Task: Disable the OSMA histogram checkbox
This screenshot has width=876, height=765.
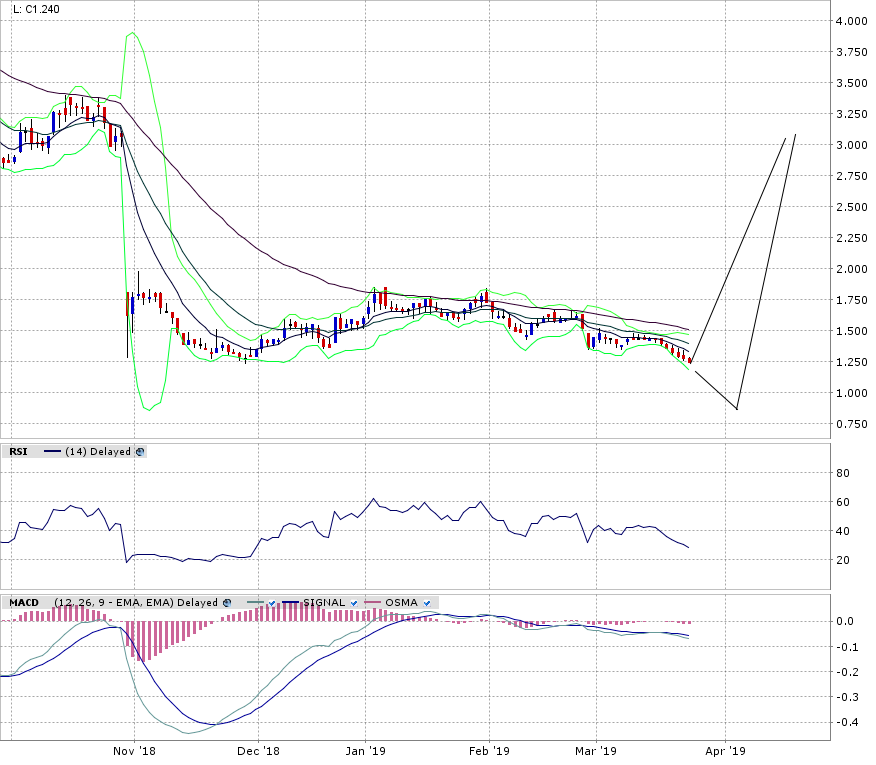Action: pyautogui.click(x=427, y=603)
